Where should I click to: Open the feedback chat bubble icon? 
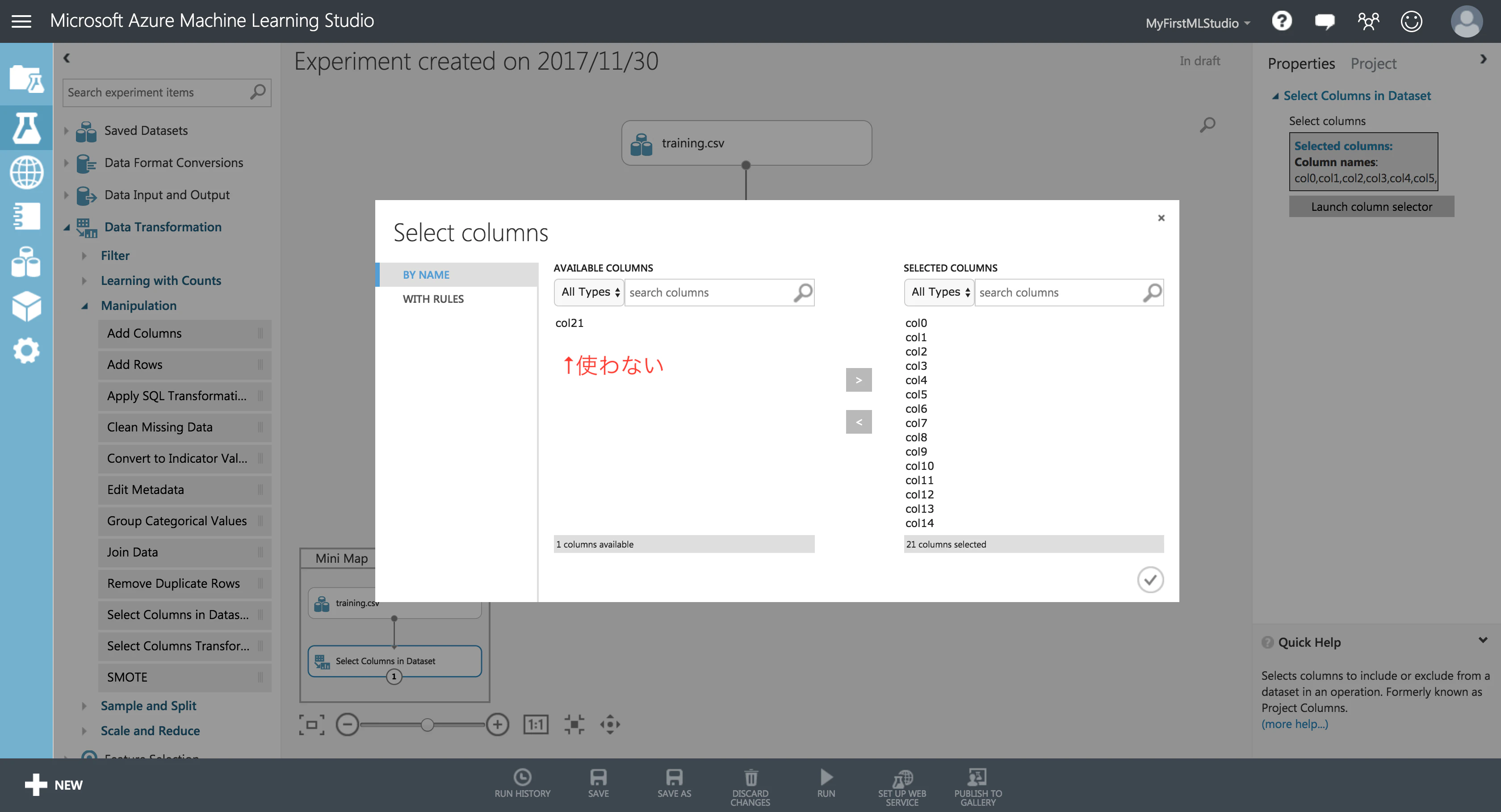(x=1325, y=22)
